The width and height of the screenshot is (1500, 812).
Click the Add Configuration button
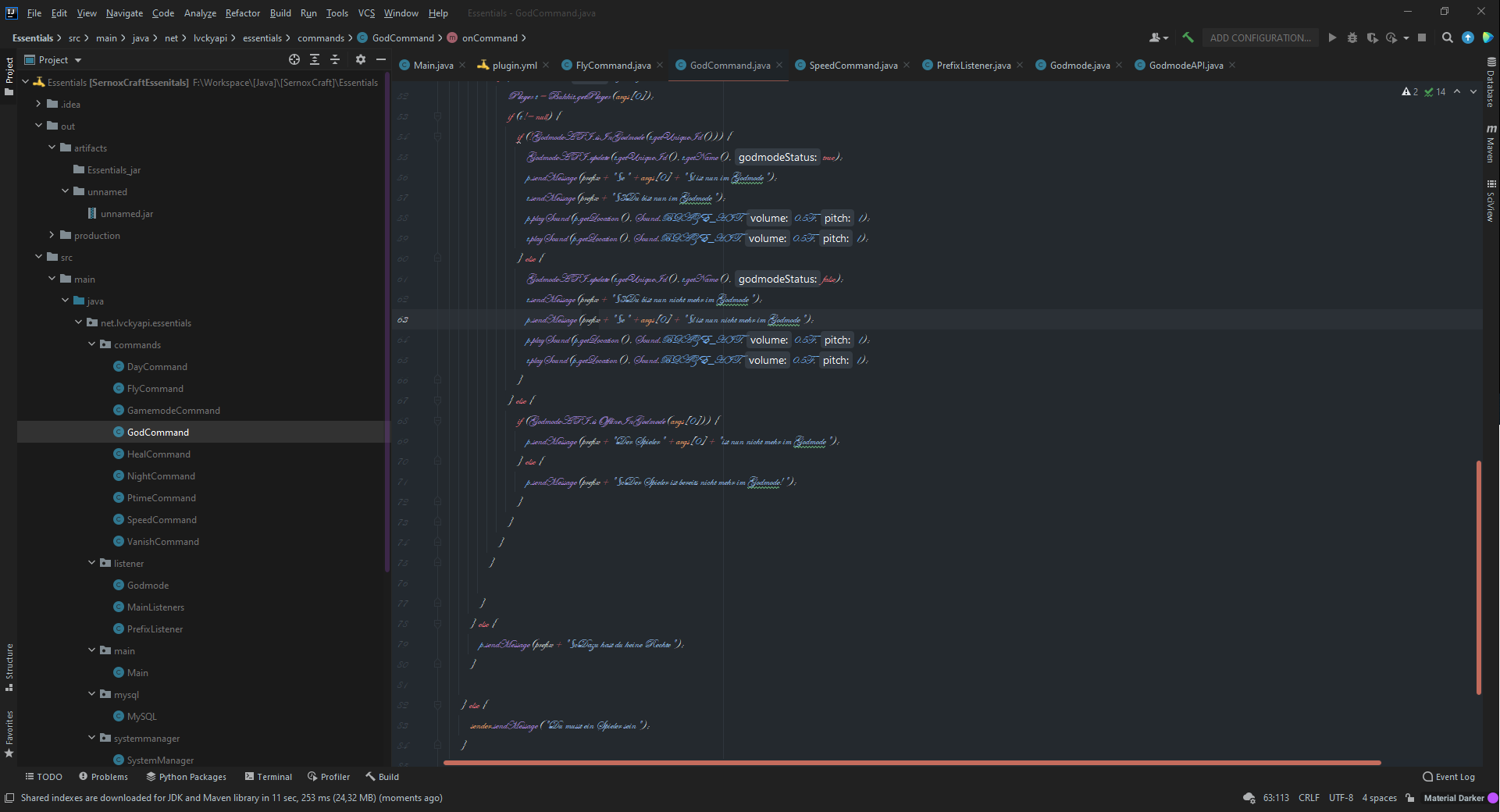coord(1260,37)
